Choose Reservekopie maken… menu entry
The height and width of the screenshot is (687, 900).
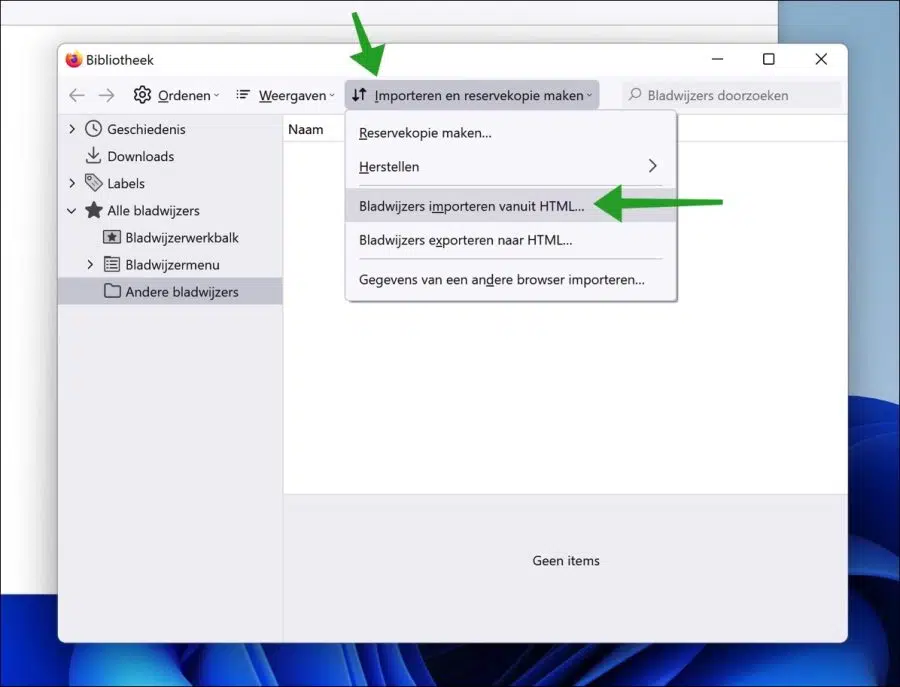coord(510,133)
